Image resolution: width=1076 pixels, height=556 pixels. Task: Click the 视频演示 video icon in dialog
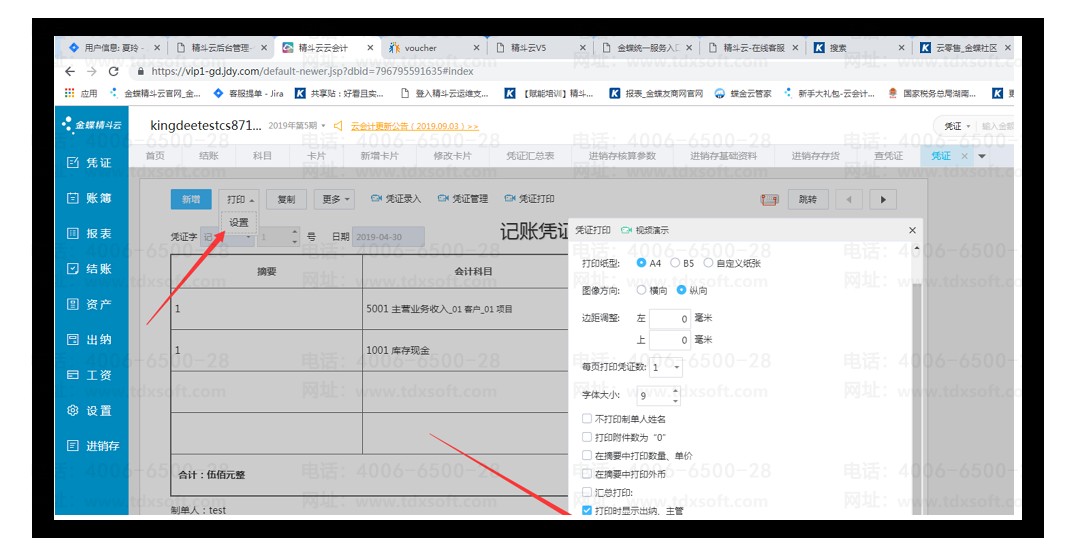tap(627, 230)
